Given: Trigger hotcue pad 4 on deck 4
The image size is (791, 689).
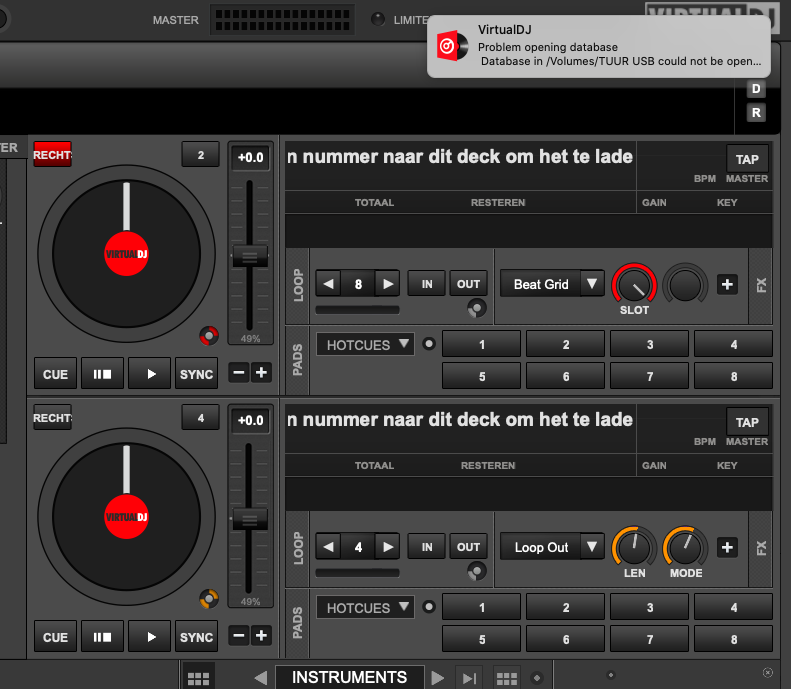Looking at the screenshot, I should [733, 608].
